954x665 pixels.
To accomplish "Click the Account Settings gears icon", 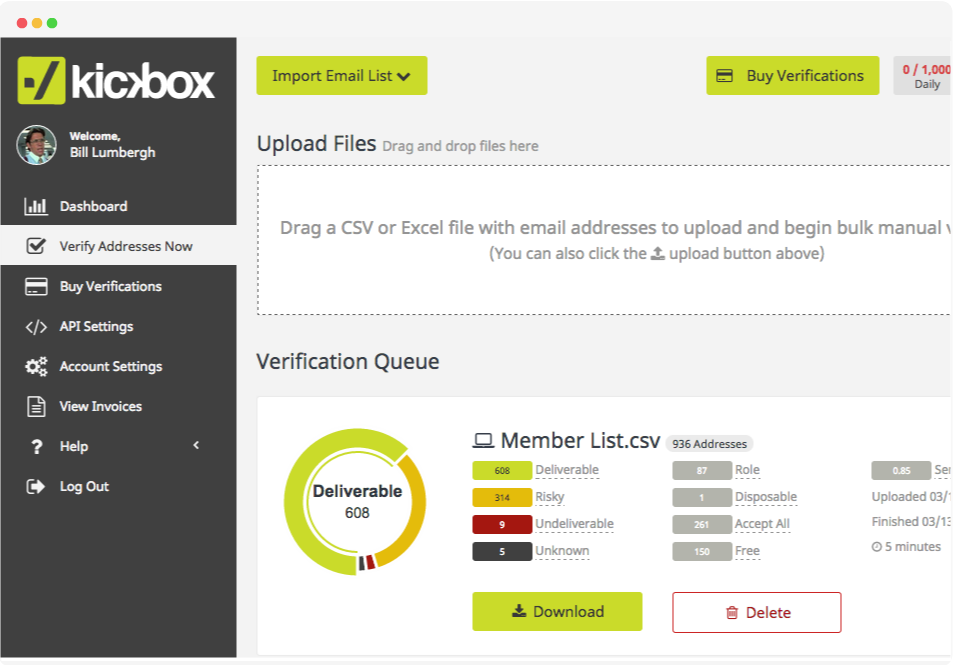I will 36,366.
